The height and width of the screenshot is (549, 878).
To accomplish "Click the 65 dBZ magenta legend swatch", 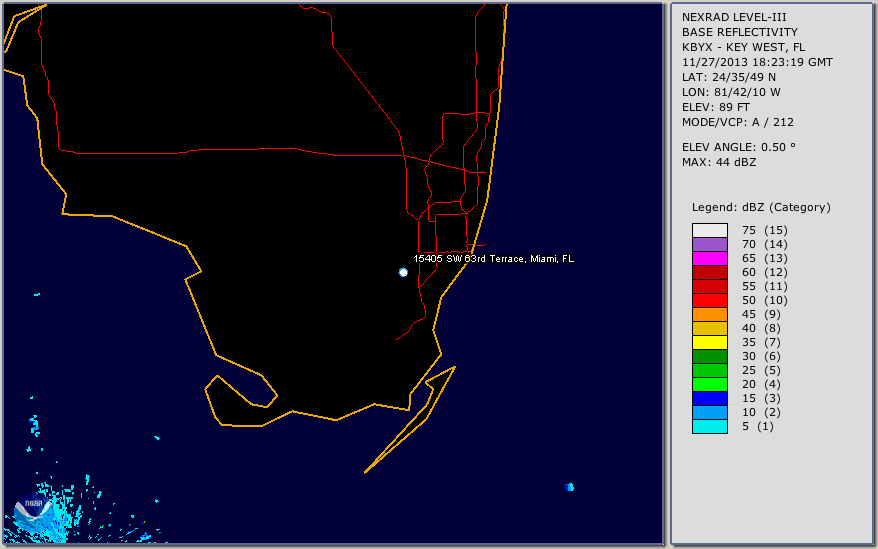I will 710,258.
